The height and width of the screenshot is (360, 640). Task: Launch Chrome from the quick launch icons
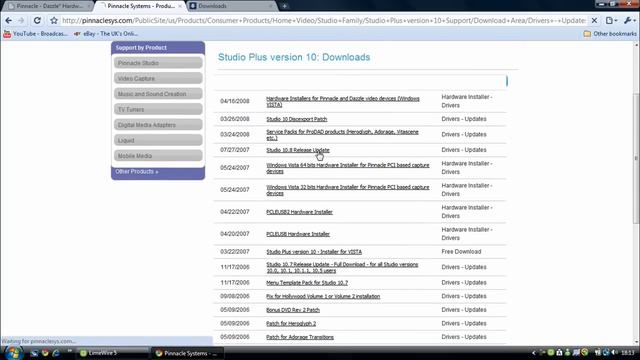pyautogui.click(x=45, y=353)
